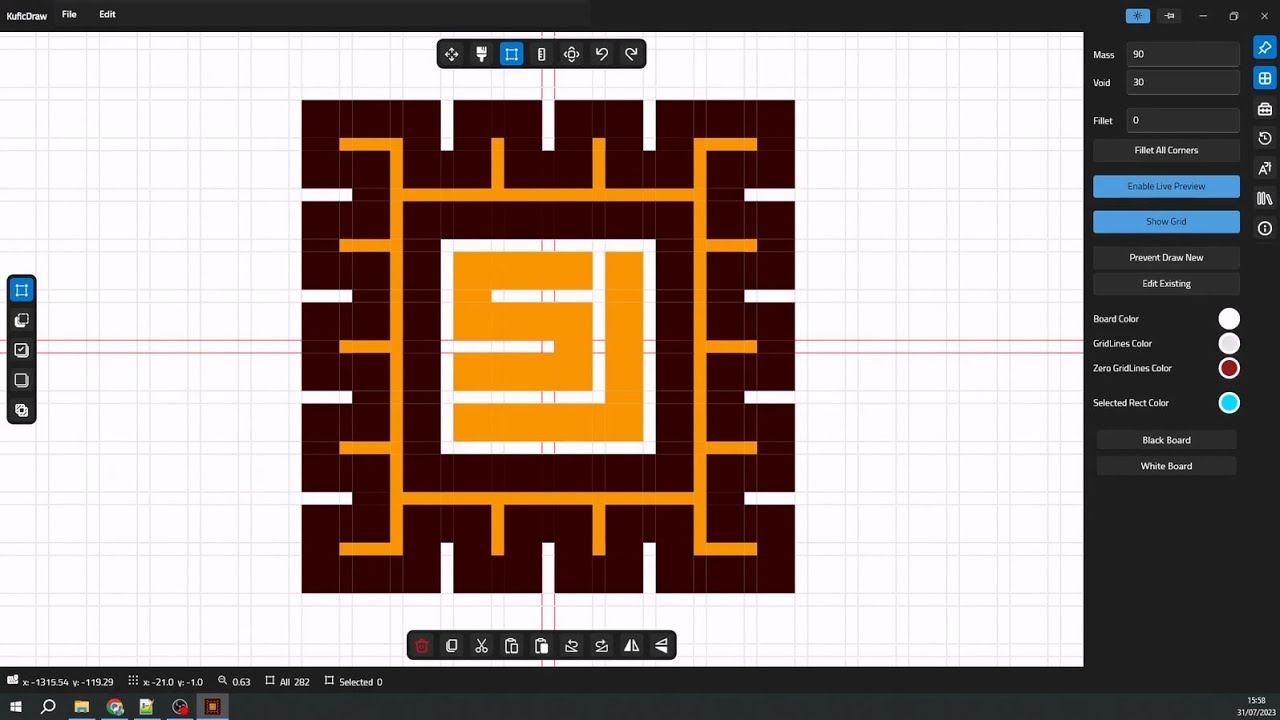Screen dimensions: 1280x720
Task: Delete selection with red trash icon
Action: tap(421, 646)
